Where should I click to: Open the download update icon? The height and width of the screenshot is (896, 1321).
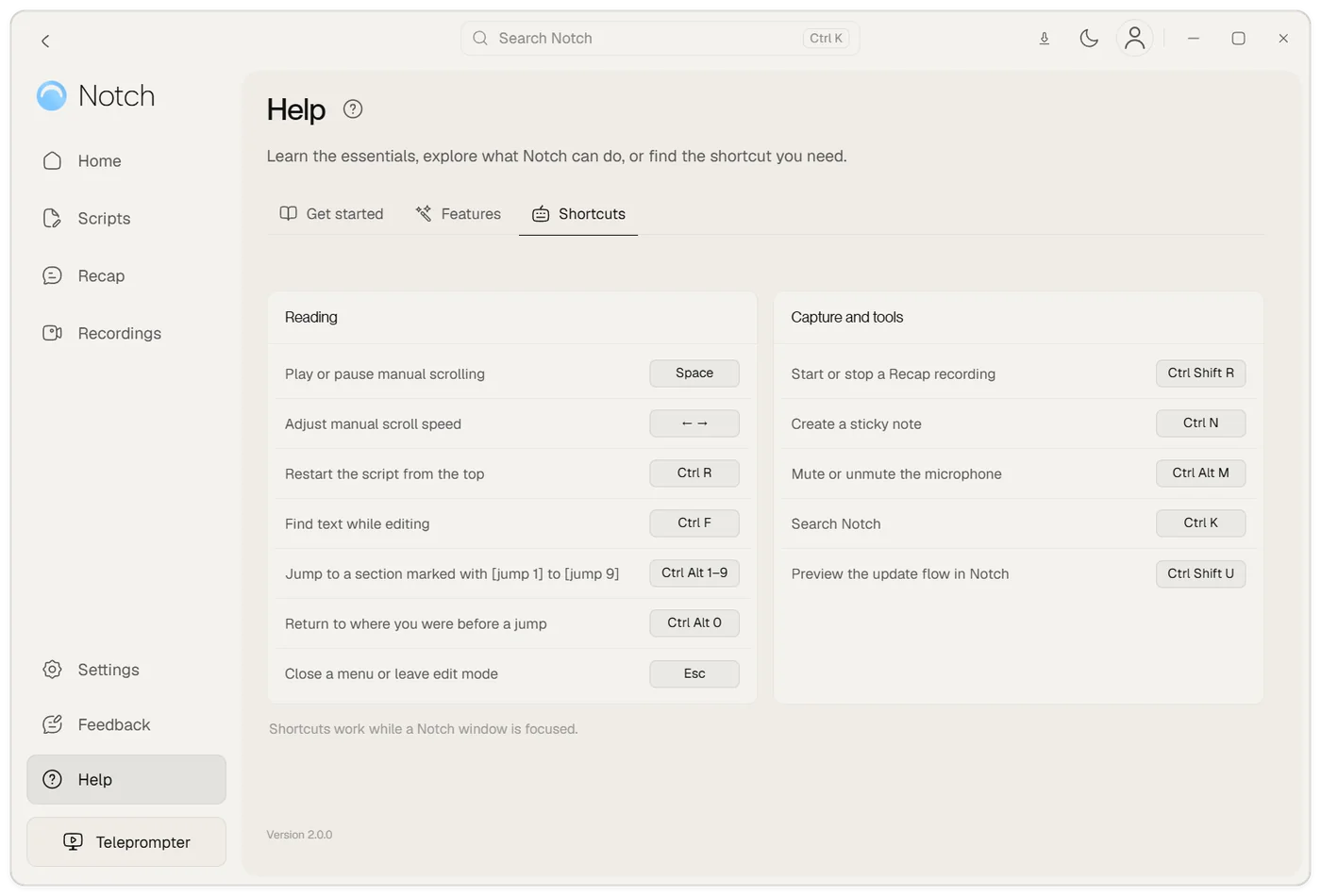tap(1045, 39)
